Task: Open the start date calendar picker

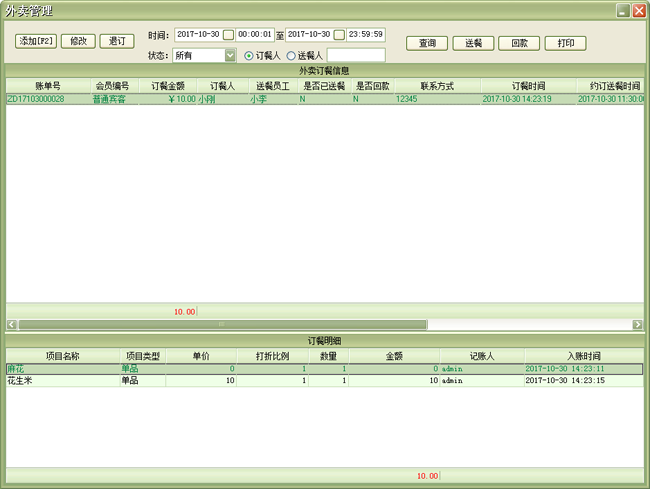Action: pyautogui.click(x=228, y=35)
